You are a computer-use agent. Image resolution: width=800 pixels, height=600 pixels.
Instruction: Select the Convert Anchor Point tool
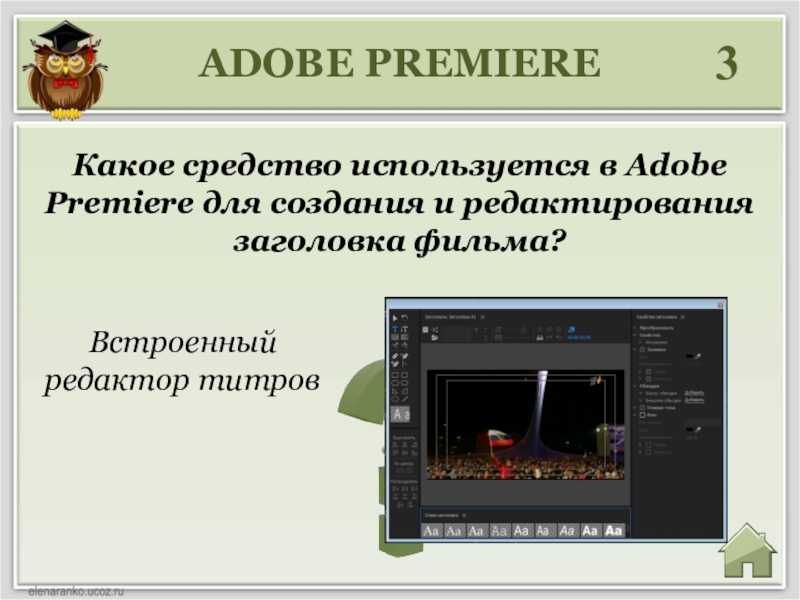tap(405, 364)
